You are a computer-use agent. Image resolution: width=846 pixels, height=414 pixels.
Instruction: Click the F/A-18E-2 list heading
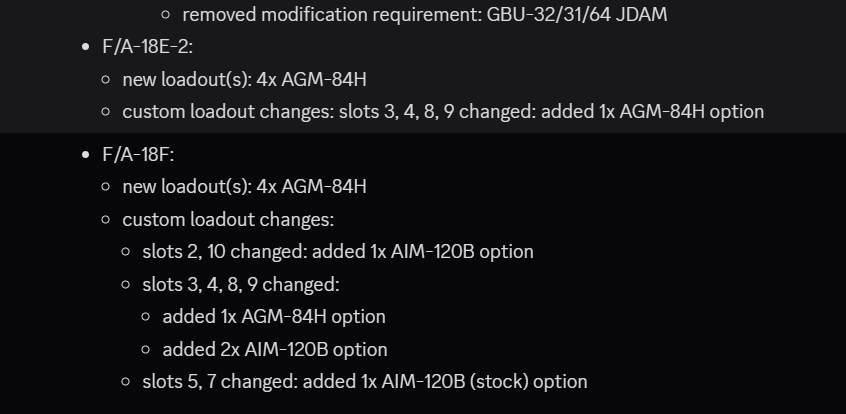point(147,47)
